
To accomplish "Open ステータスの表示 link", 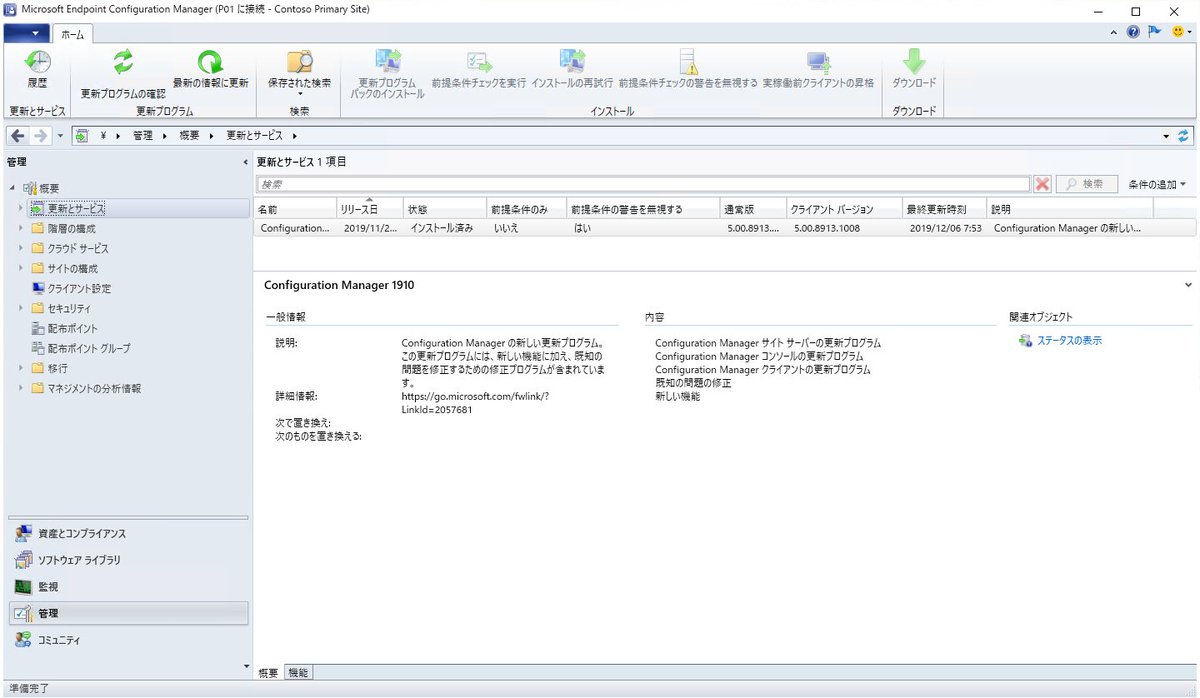I will click(x=1069, y=341).
